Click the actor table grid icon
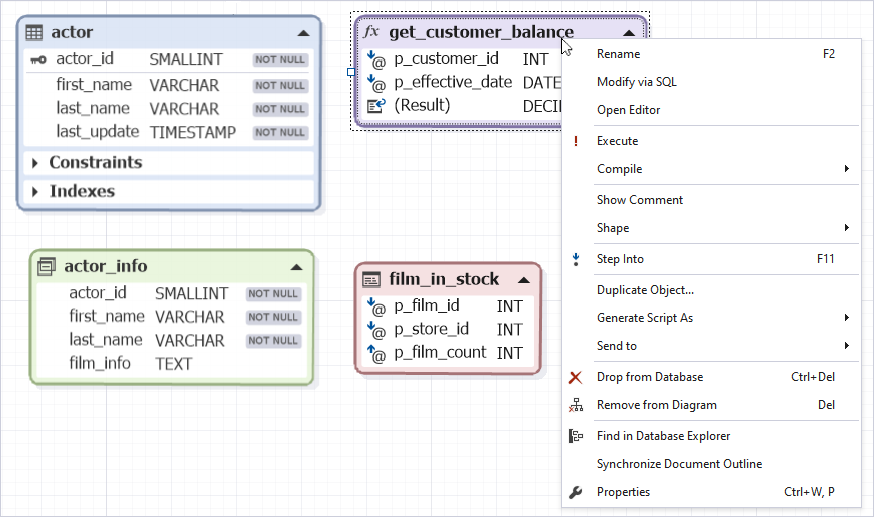This screenshot has height=517, width=874. click(x=34, y=32)
